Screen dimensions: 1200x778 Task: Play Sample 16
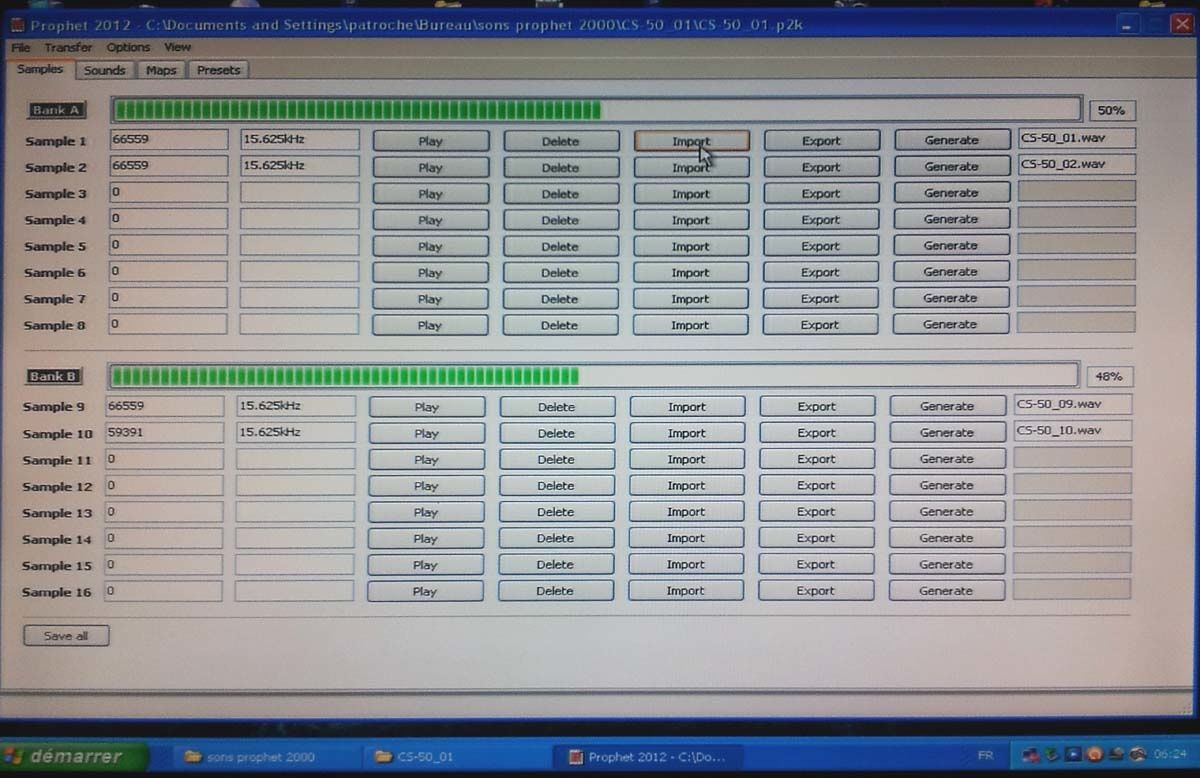[x=425, y=591]
